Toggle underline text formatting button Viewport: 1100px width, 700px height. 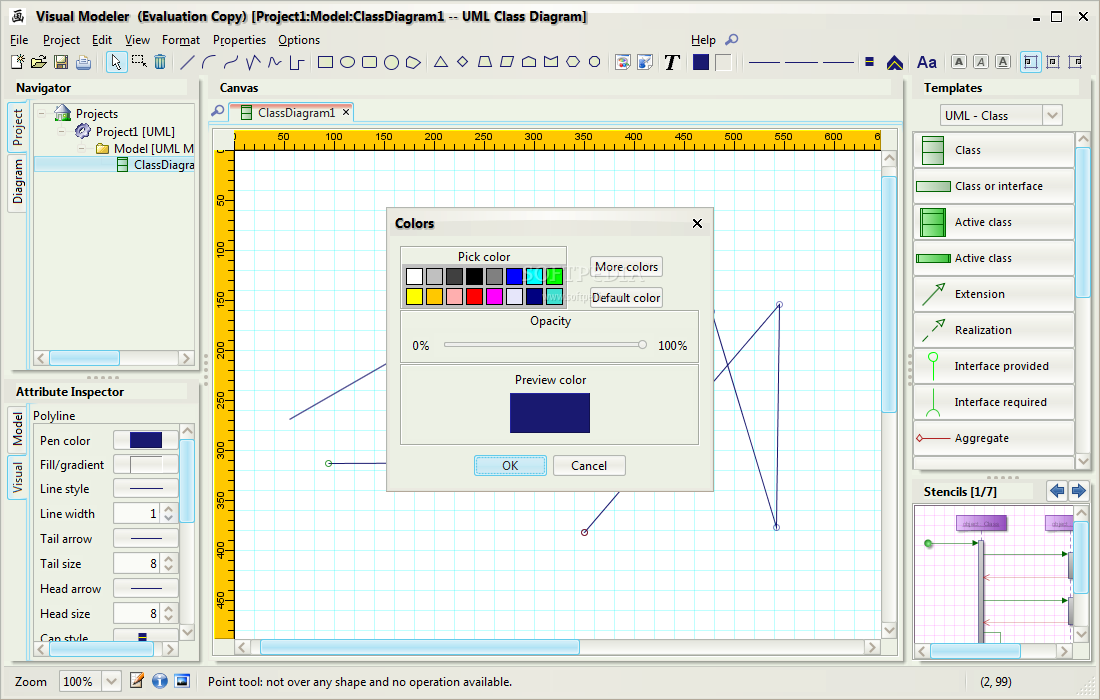pos(1003,62)
